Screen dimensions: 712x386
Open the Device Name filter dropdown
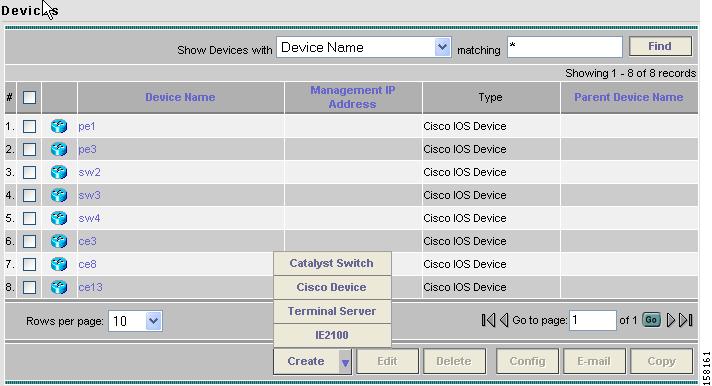(363, 47)
